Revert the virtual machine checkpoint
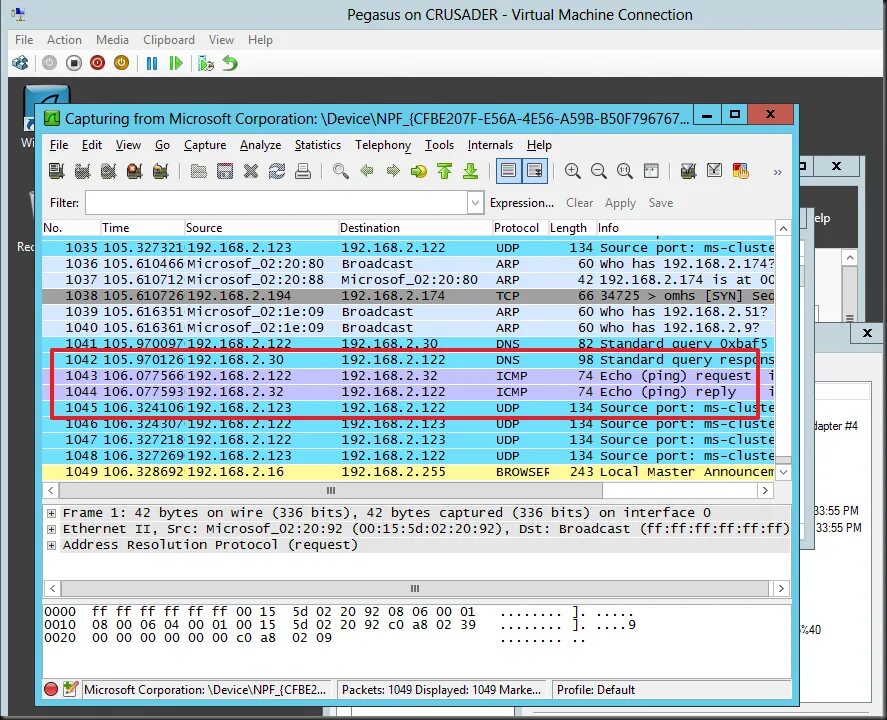Viewport: 887px width, 720px height. 230,63
